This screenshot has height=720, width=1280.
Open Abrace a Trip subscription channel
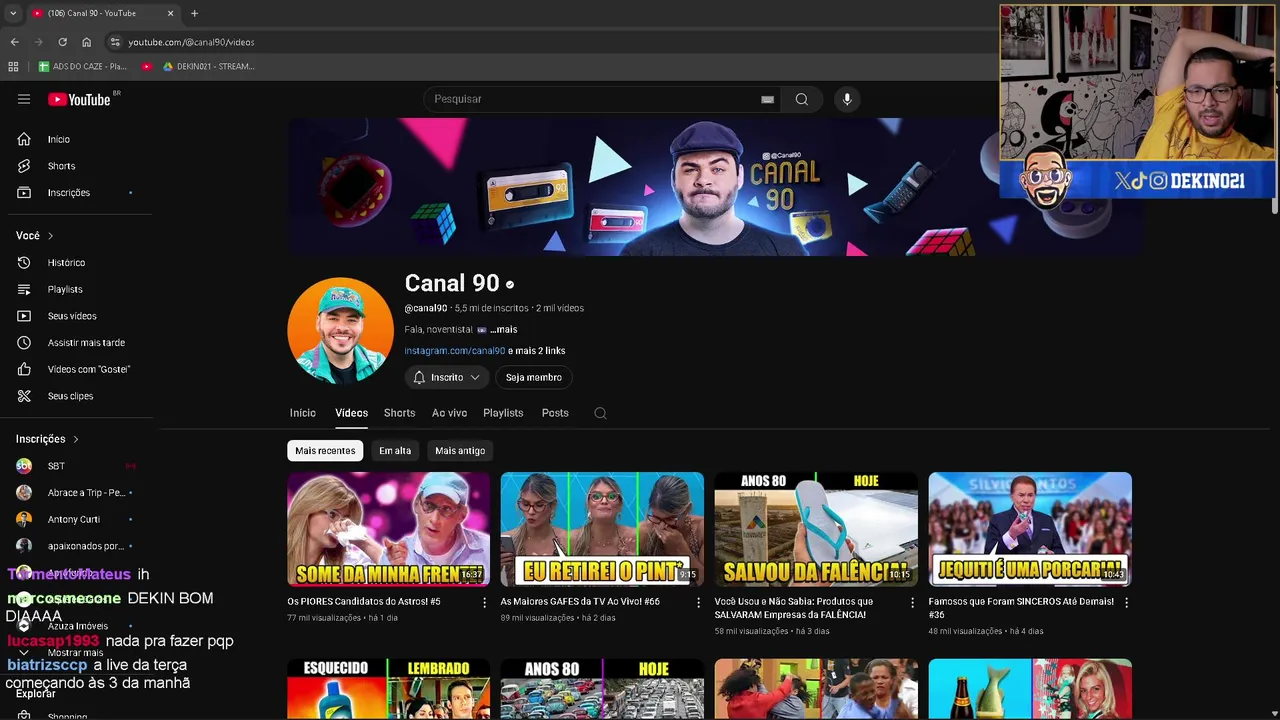[76, 493]
